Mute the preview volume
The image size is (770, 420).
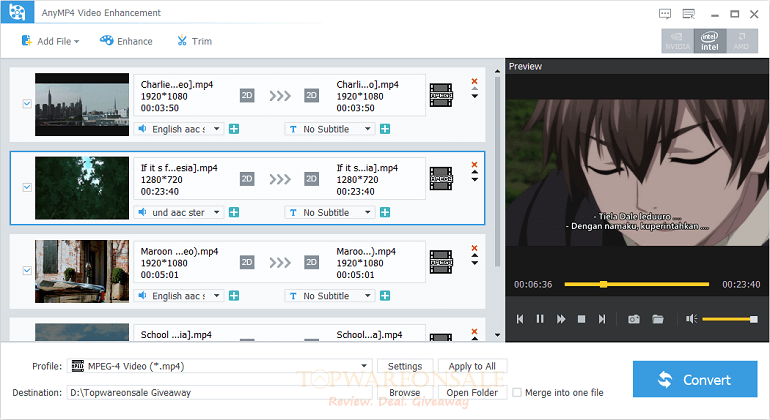point(691,319)
